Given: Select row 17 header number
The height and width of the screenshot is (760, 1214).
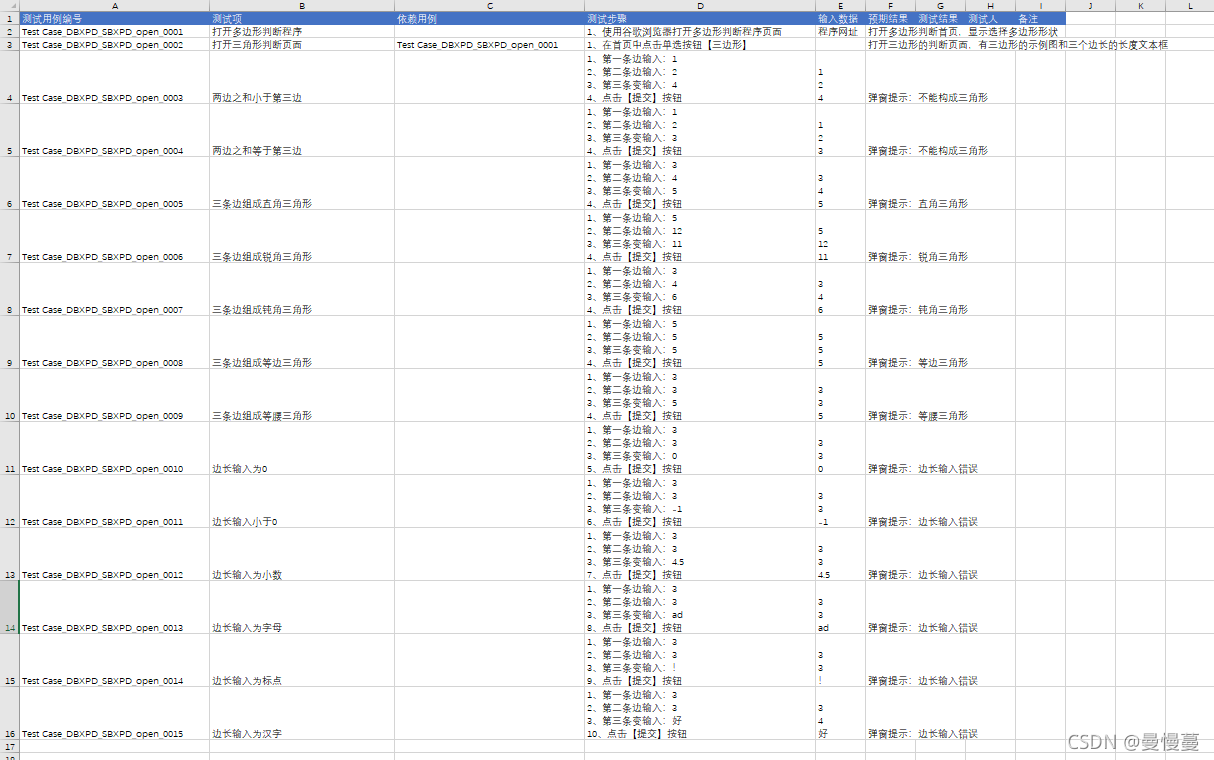Looking at the screenshot, I should (x=10, y=746).
